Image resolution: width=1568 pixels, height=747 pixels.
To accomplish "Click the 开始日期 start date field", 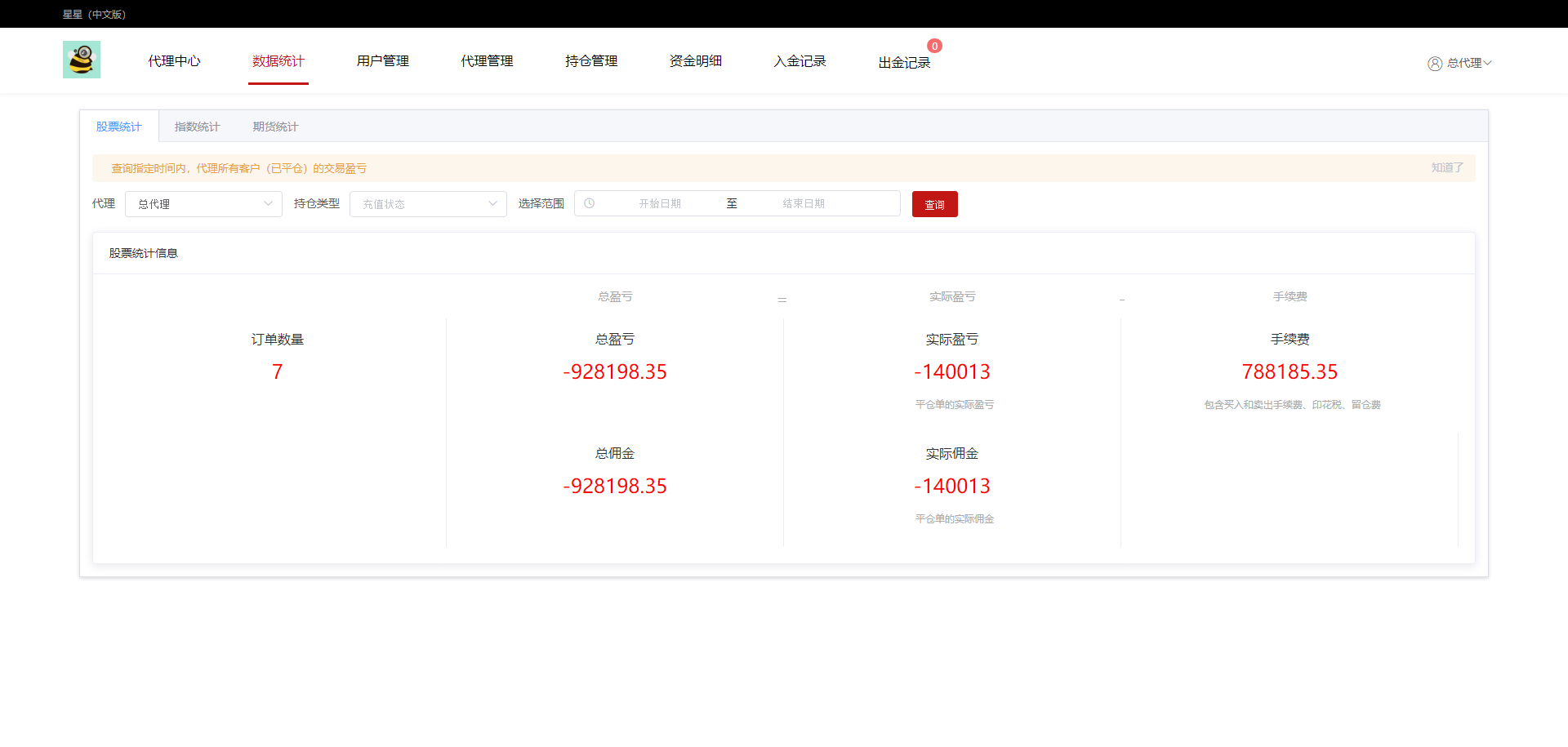I will tap(661, 203).
